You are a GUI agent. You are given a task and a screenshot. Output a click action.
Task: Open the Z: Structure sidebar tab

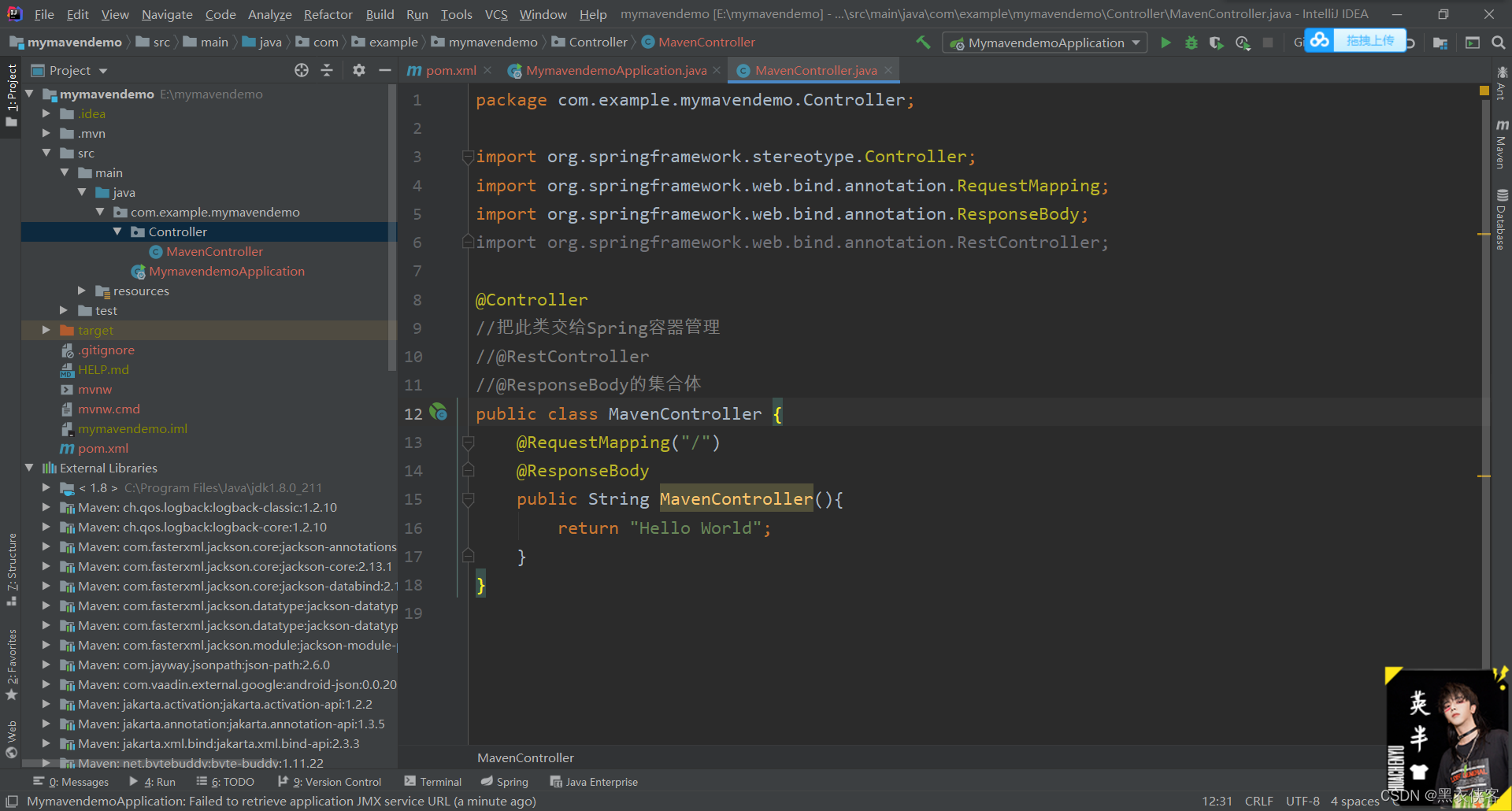tap(11, 568)
